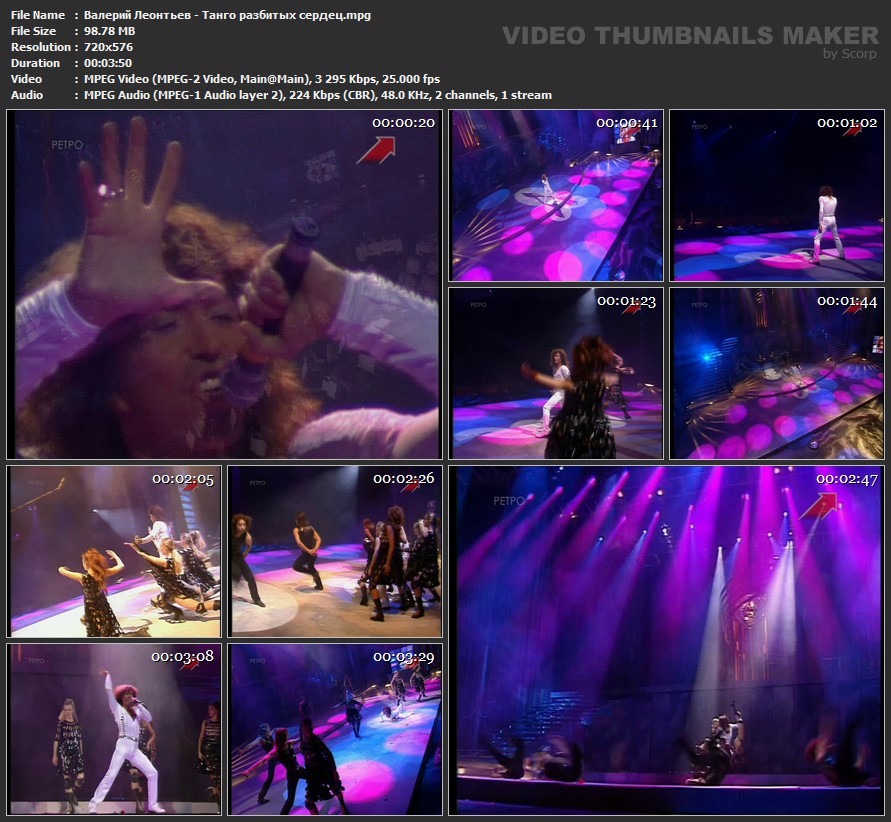Image resolution: width=891 pixels, height=822 pixels.
Task: Click the resolution value 720x576
Action: (x=109, y=47)
